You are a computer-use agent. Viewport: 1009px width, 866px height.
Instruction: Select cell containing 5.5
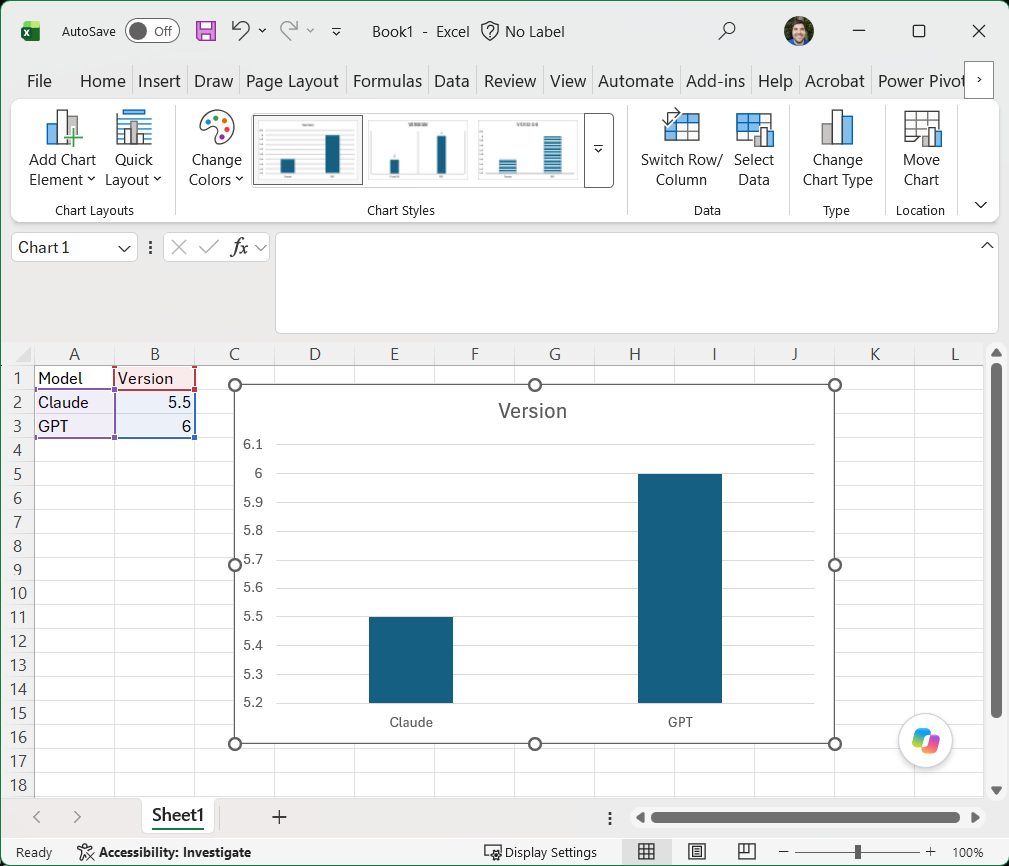point(155,402)
